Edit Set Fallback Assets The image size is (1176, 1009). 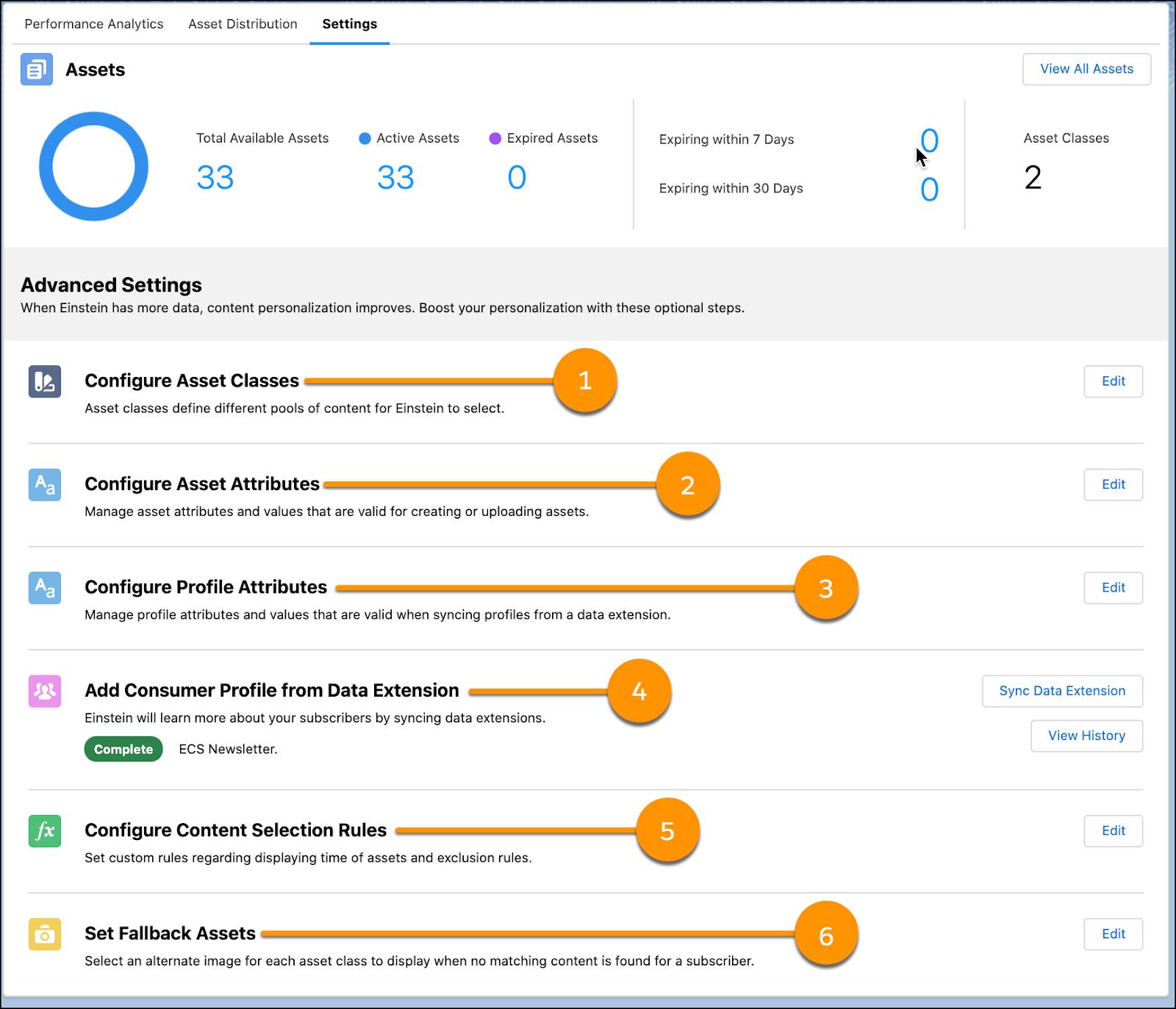pos(1113,934)
